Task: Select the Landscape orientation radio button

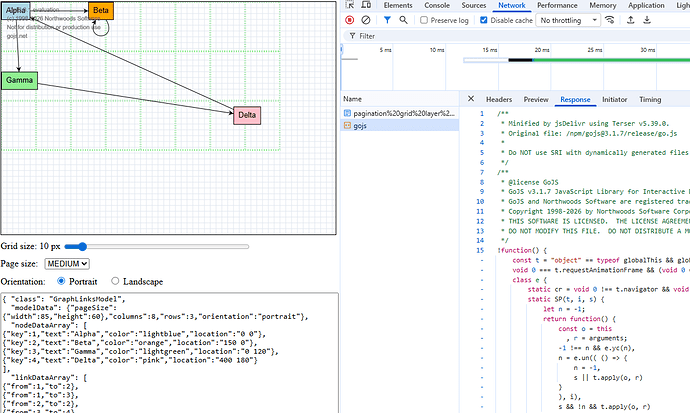Action: pyautogui.click(x=116, y=281)
